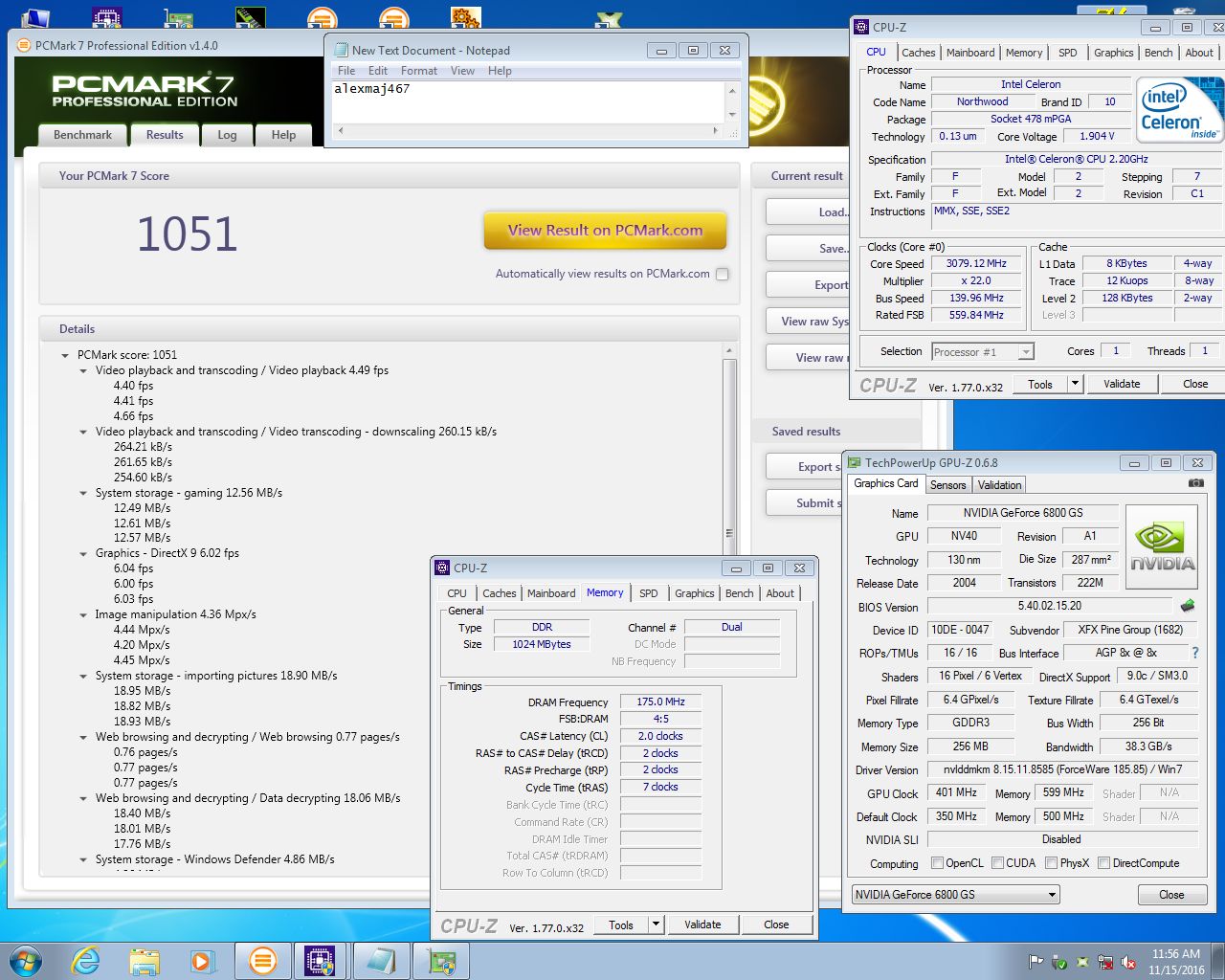Switch to PCMark 7 via orange taskbar icon
The height and width of the screenshot is (980, 1225).
click(x=262, y=961)
